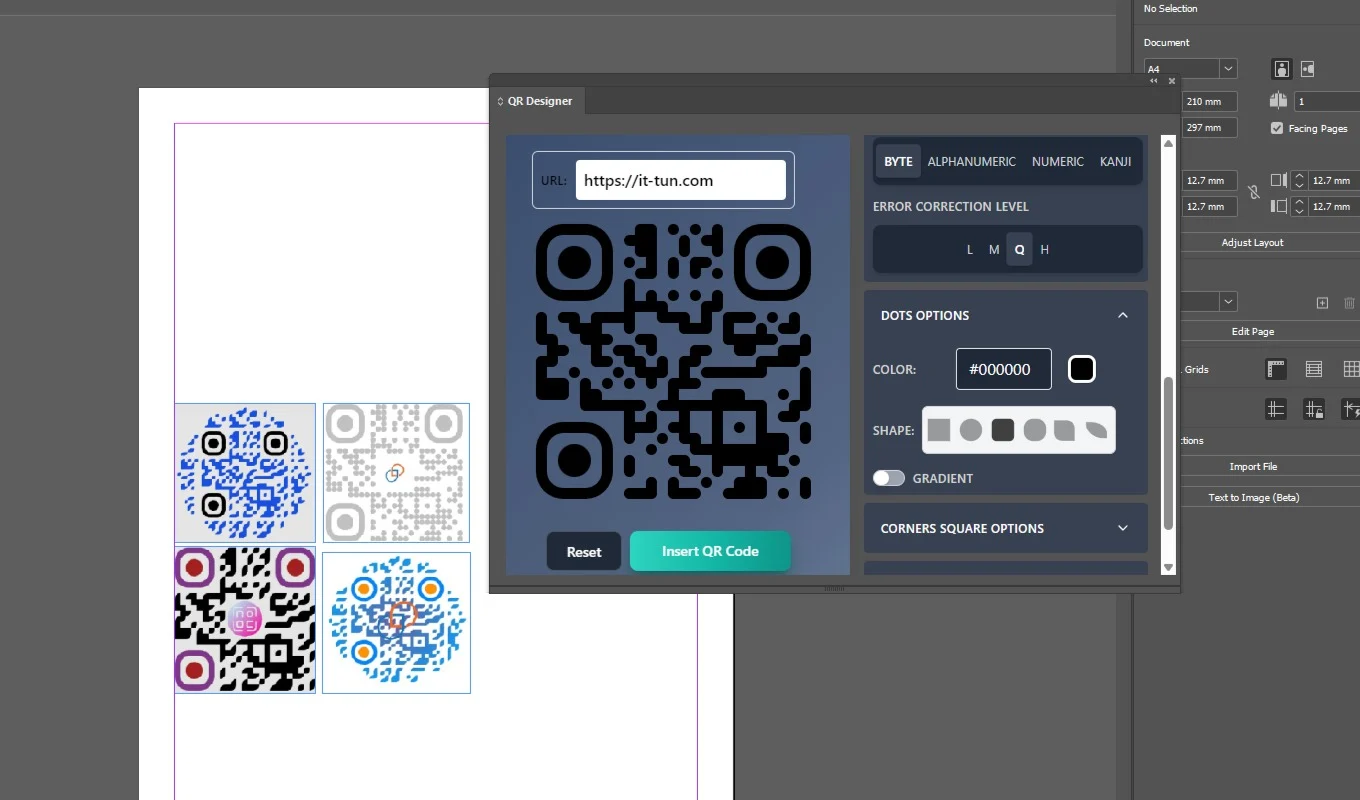Viewport: 1360px width, 800px height.
Task: Select the classy corner-cut dots shape
Action: click(1065, 430)
